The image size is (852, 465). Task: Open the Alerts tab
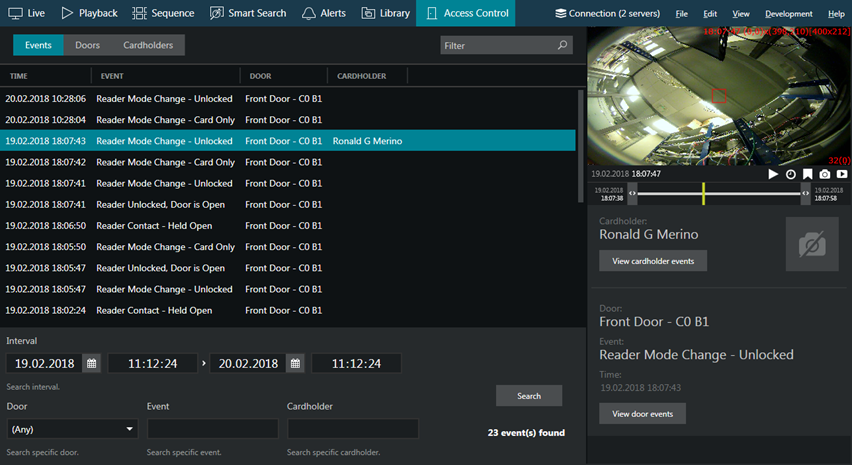pyautogui.click(x=324, y=13)
